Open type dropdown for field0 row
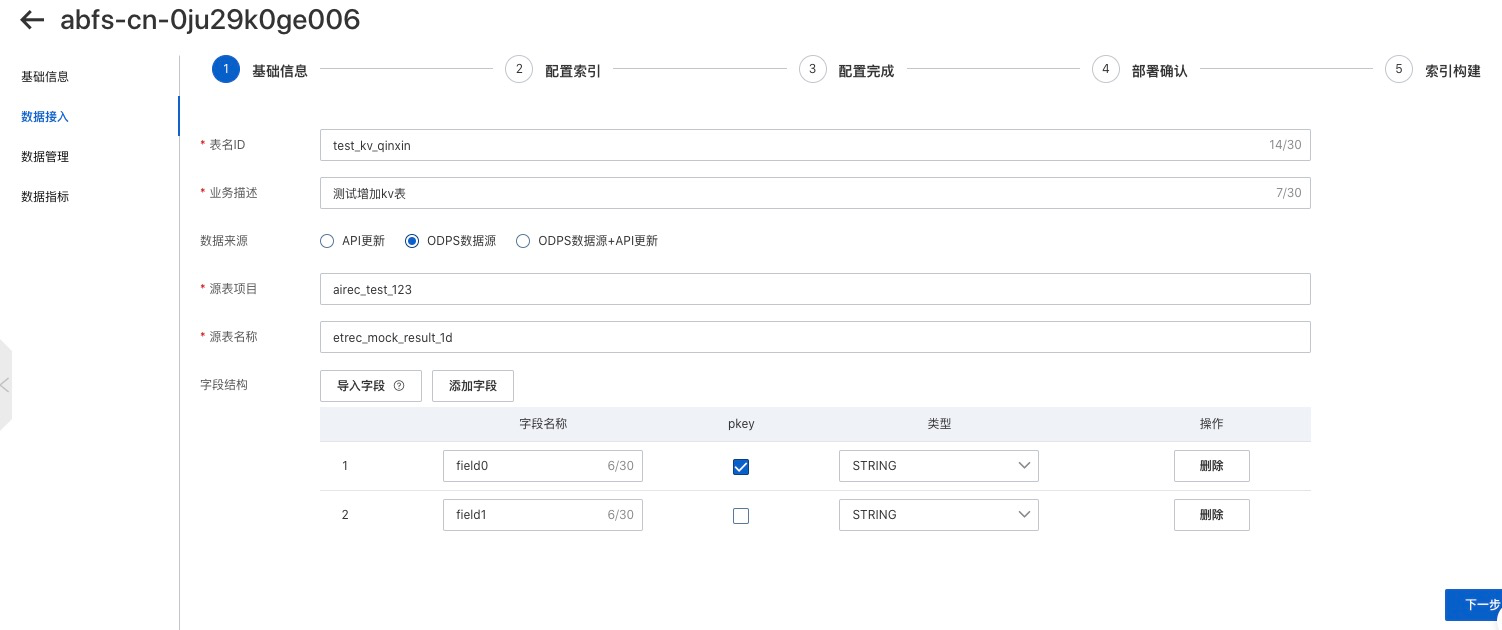Viewport: 1502px width, 630px height. coord(939,466)
